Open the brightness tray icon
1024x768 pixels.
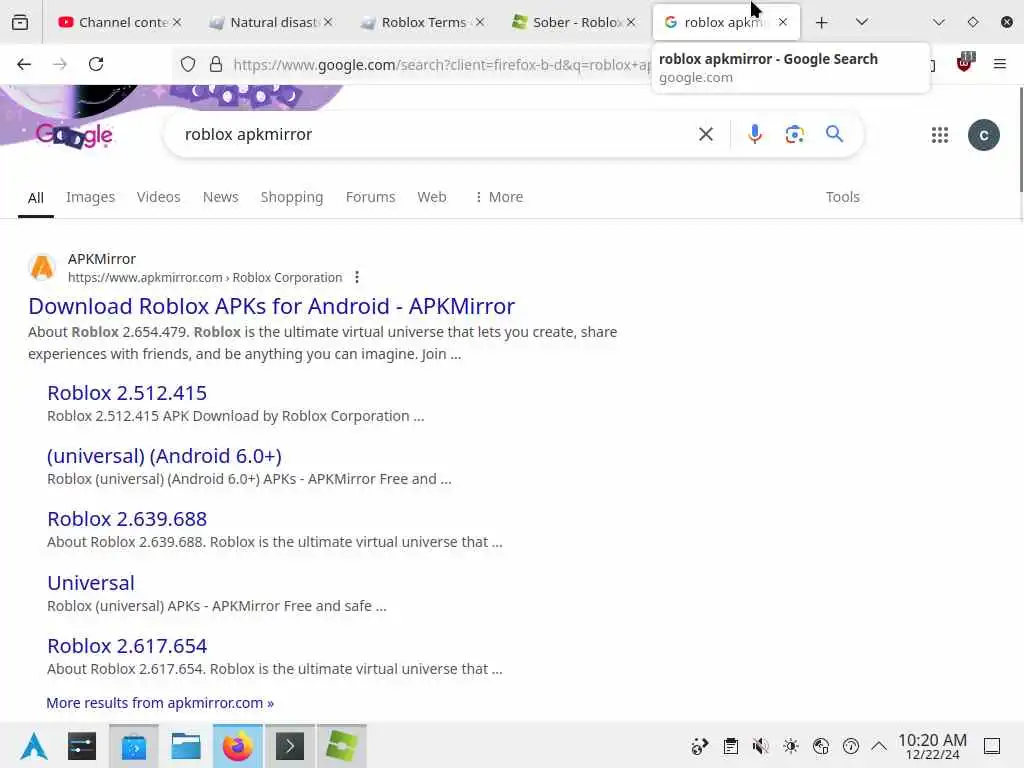(791, 746)
